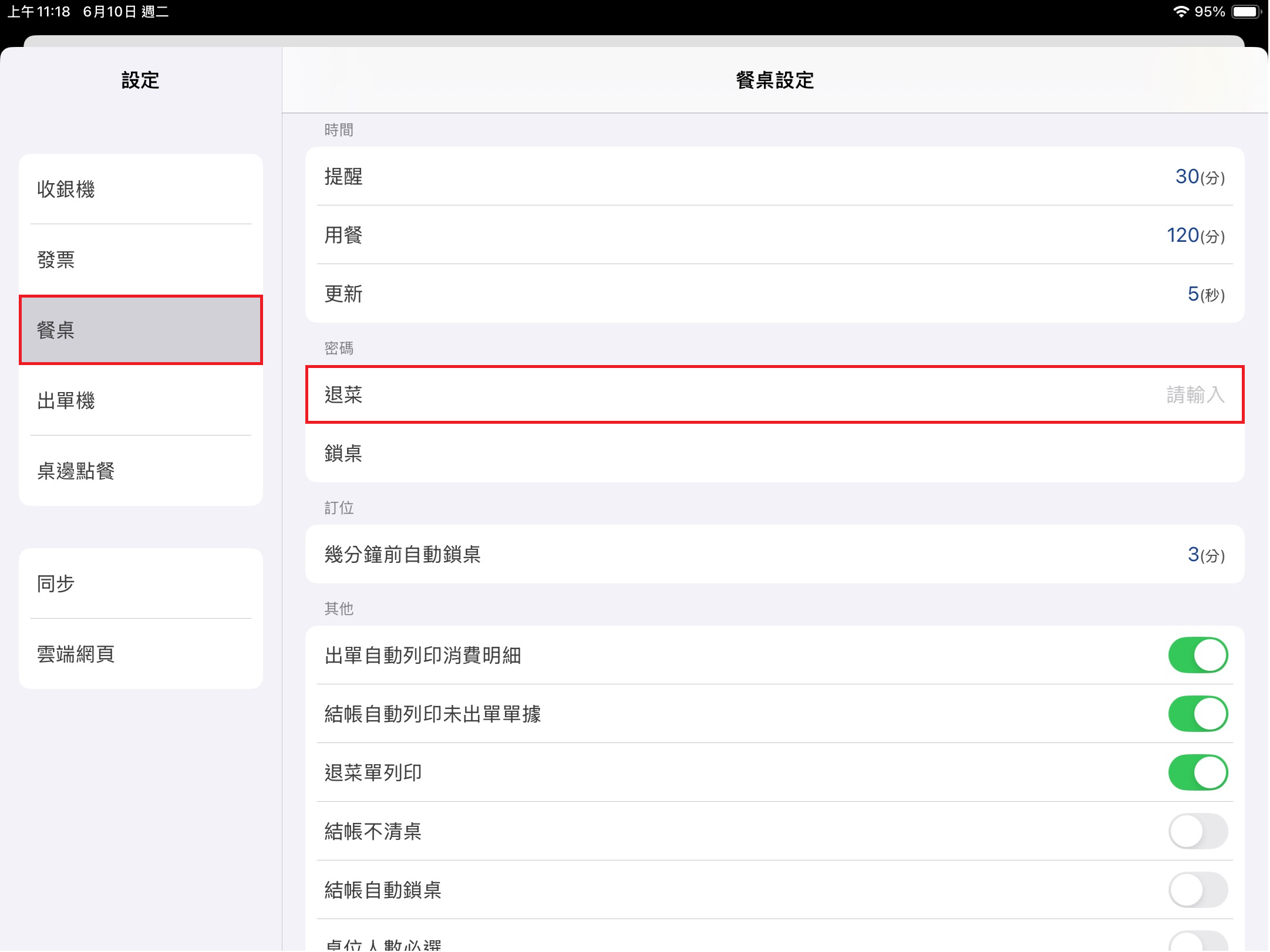Image resolution: width=1270 pixels, height=952 pixels.
Task: Select 餐桌 sidebar item
Action: coord(140,330)
